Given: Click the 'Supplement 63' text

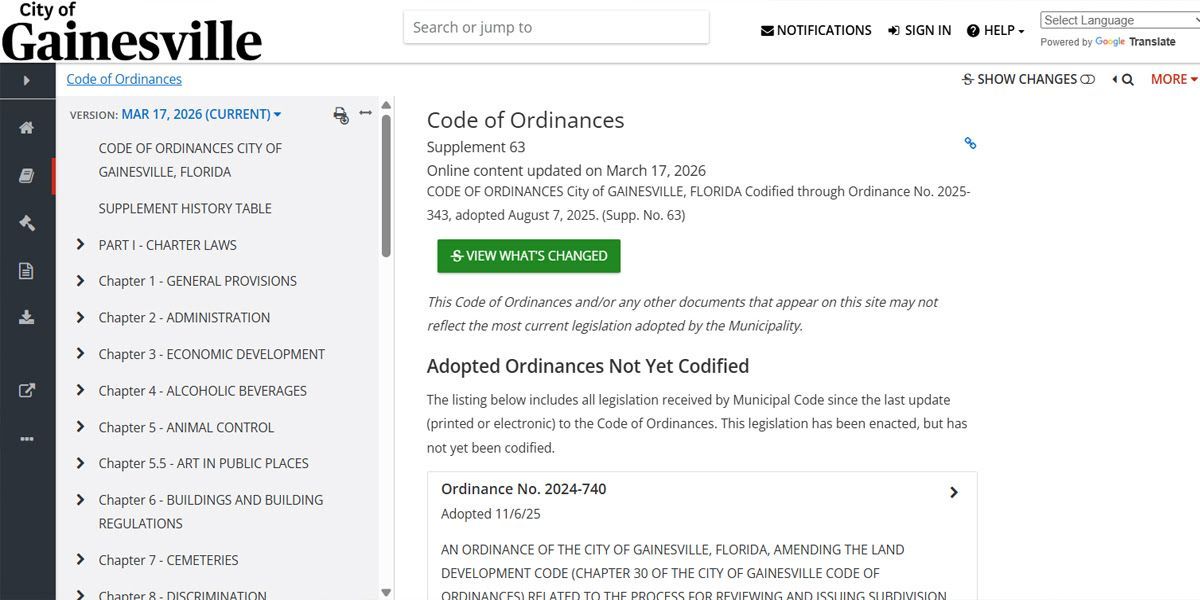Looking at the screenshot, I should click(476, 147).
